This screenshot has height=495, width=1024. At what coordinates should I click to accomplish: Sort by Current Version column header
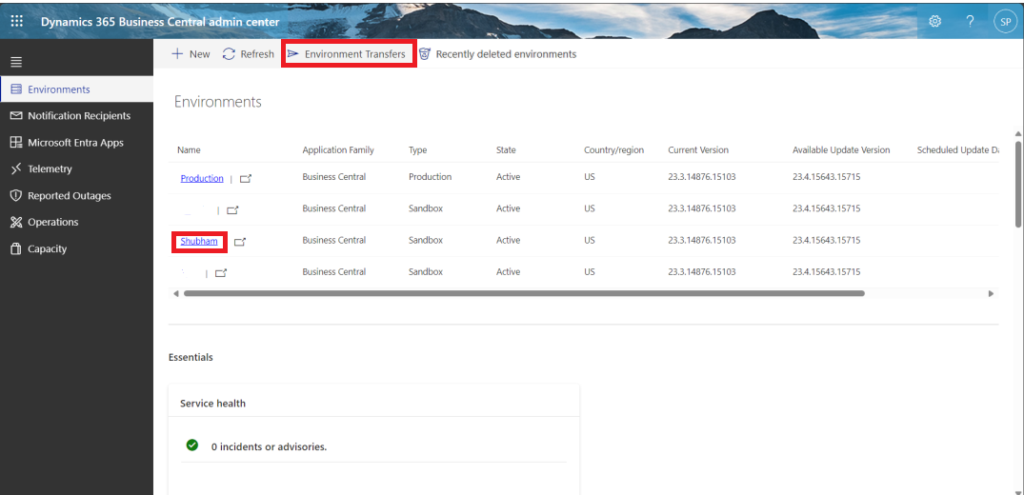coord(698,150)
